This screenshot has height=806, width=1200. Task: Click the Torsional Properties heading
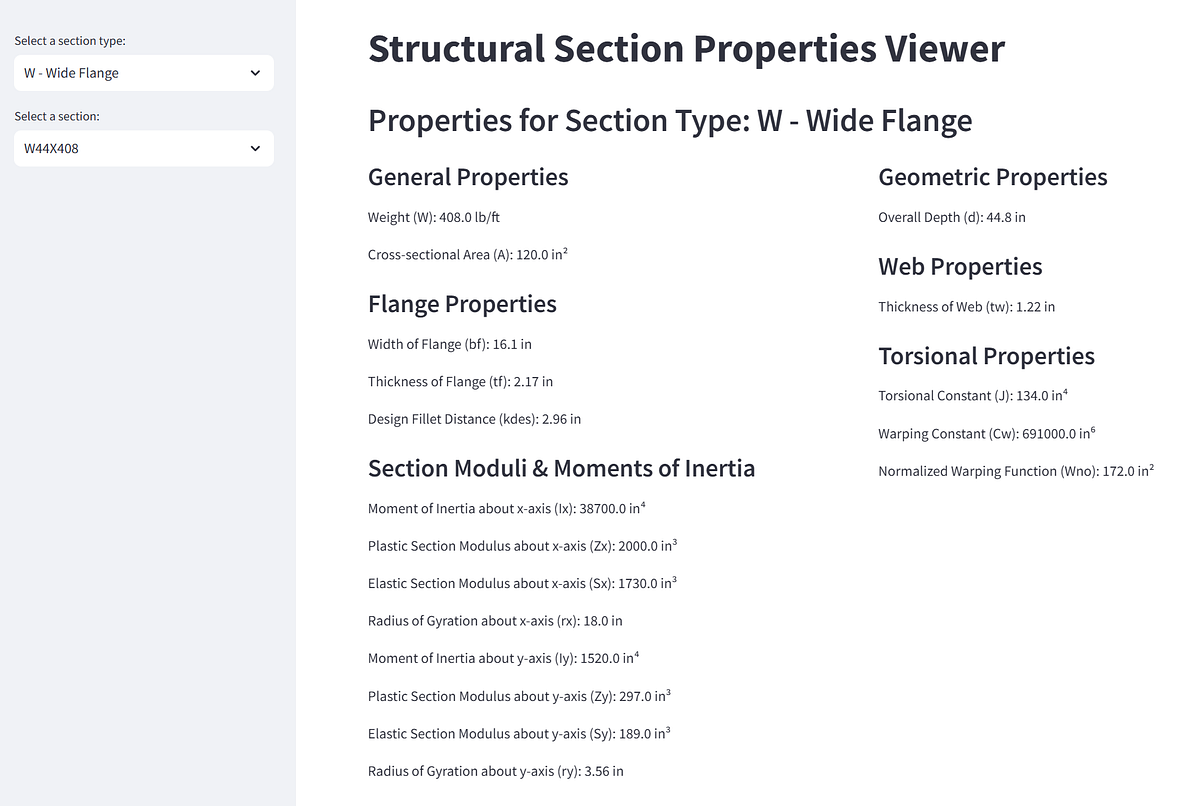pos(986,356)
